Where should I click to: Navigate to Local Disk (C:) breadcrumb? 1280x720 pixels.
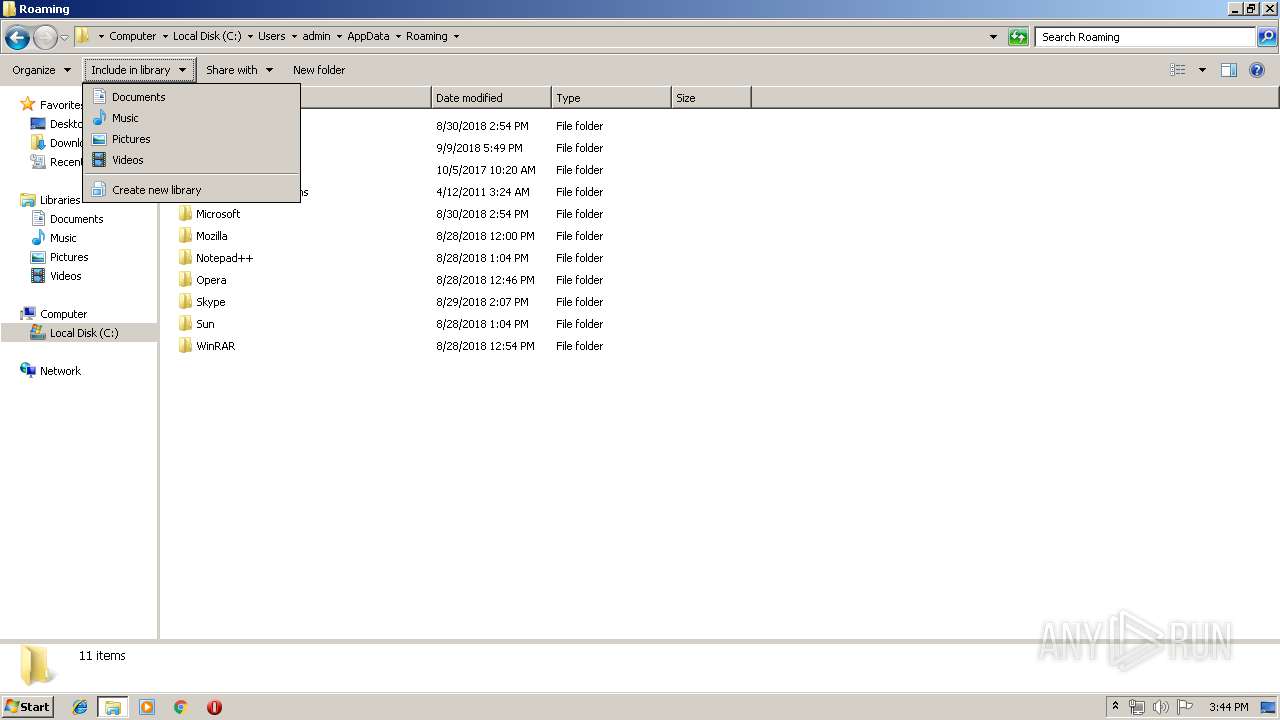(207, 36)
